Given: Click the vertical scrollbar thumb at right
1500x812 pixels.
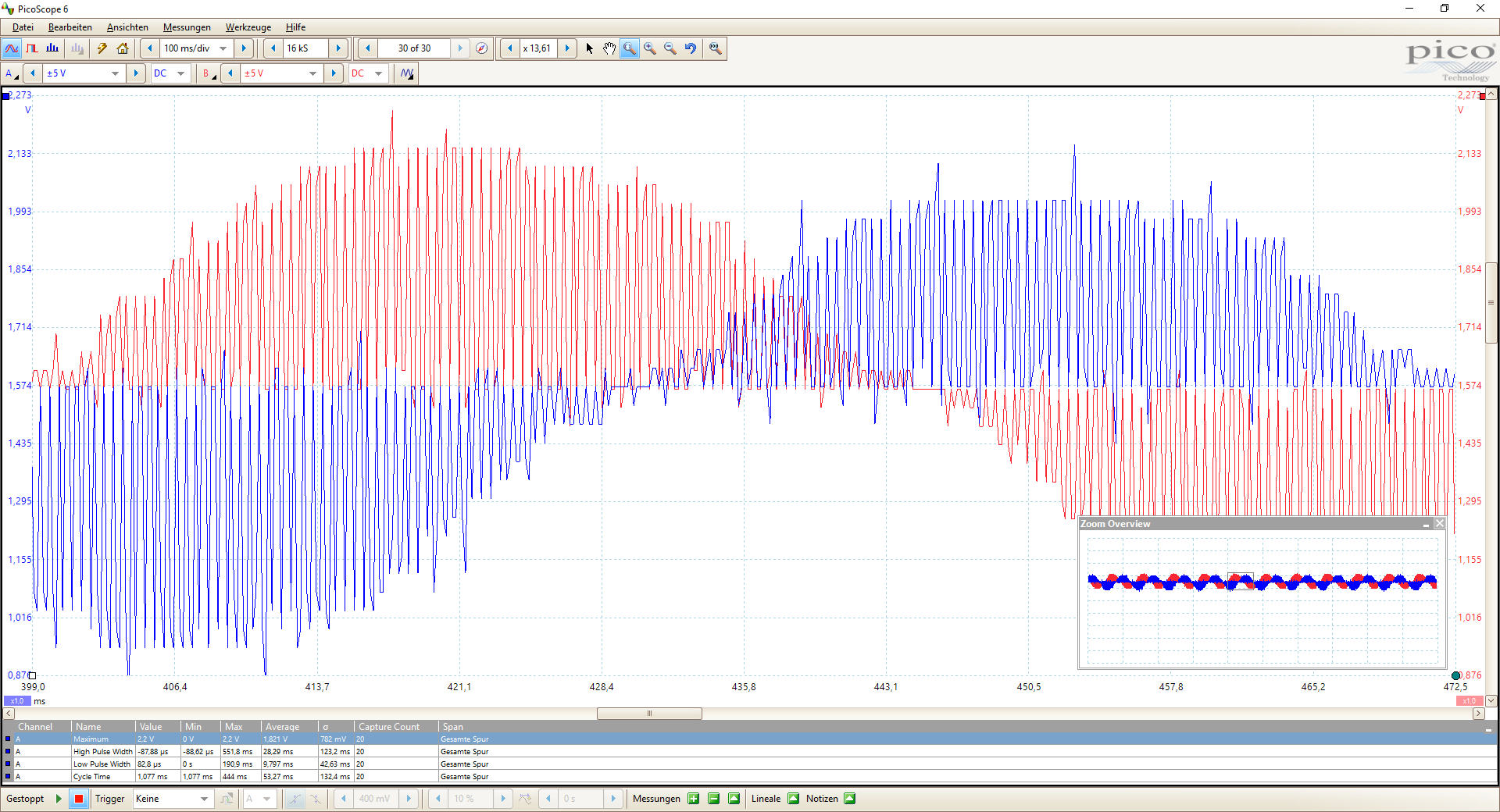Looking at the screenshot, I should (x=1491, y=303).
